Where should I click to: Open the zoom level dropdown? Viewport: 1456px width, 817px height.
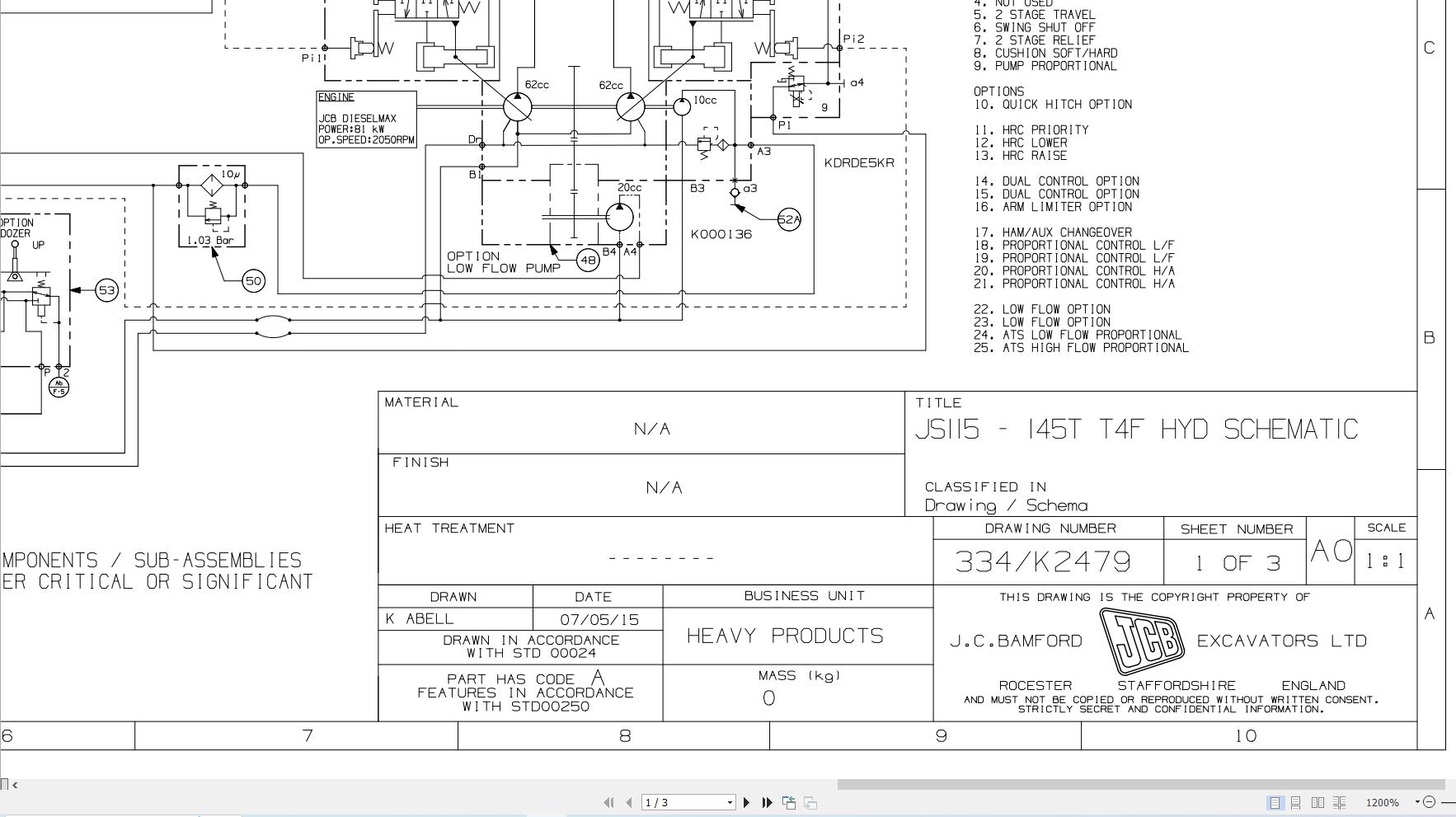point(1418,801)
